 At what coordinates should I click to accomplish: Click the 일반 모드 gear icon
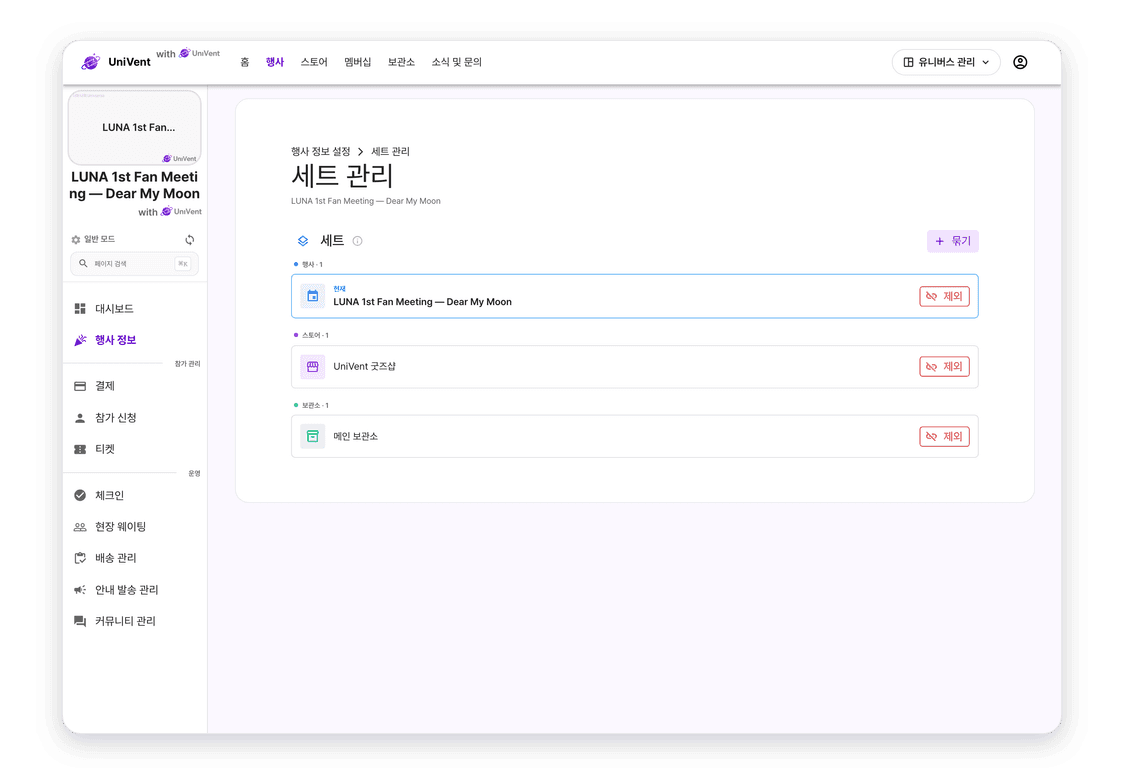[x=76, y=239]
